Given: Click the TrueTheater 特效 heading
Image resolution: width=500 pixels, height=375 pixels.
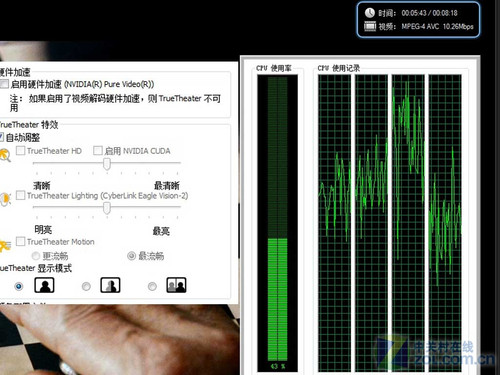Looking at the screenshot, I should point(29,125).
